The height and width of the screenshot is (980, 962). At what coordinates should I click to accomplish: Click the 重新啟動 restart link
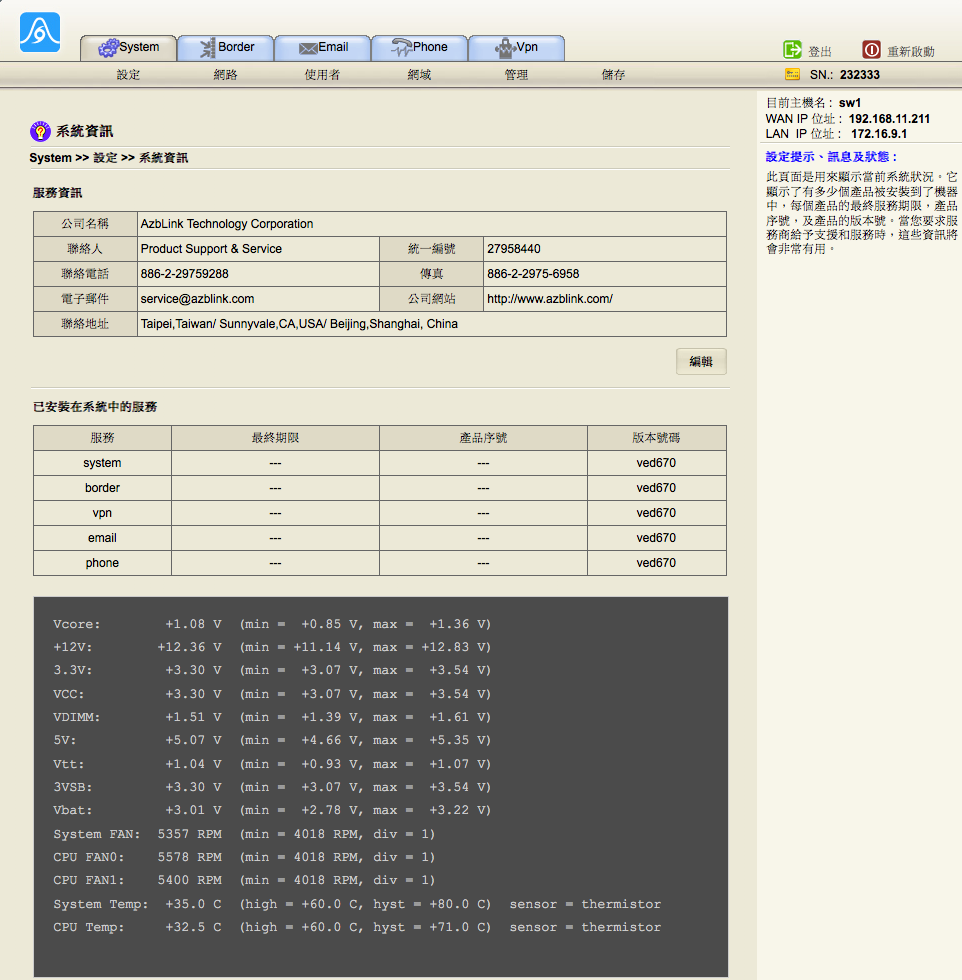tap(910, 51)
